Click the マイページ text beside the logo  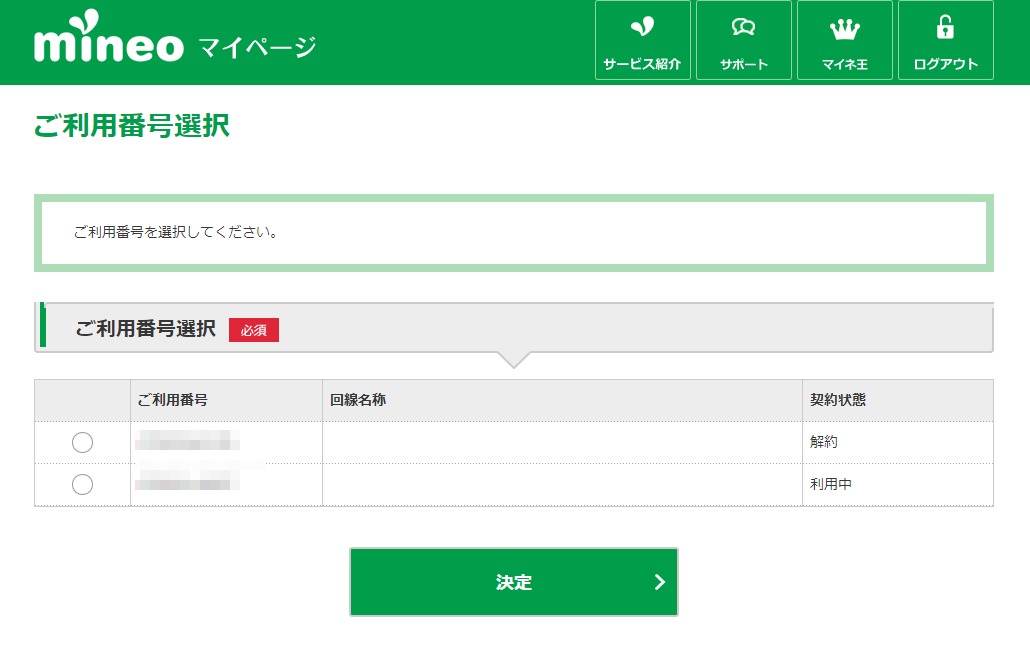pyautogui.click(x=257, y=46)
